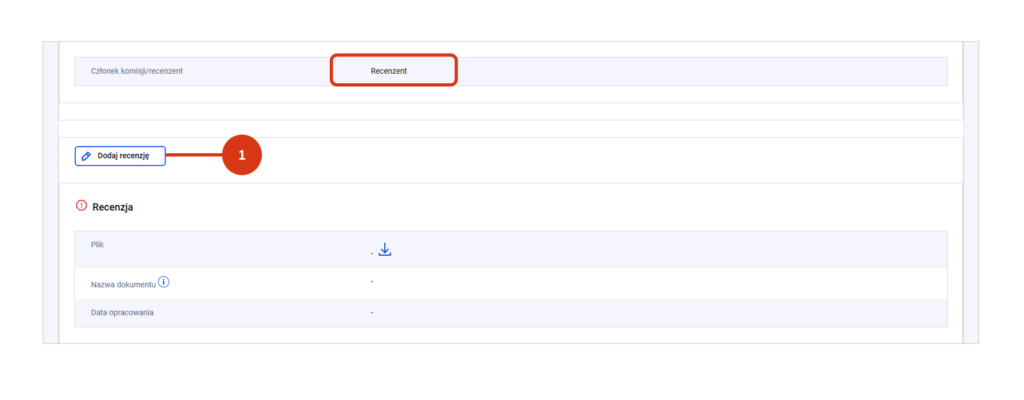Screen dimensions: 1024x400
Task: Click the Dodaj recenzję button
Action: pos(120,156)
